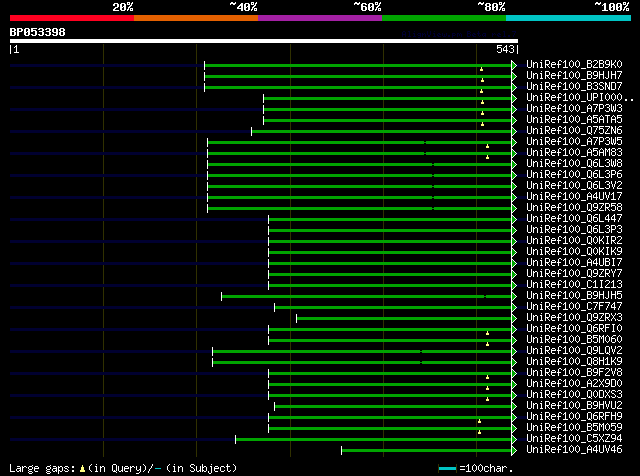
Task: Select the UniRef100_Q6L3W8 label
Action: pos(574,164)
